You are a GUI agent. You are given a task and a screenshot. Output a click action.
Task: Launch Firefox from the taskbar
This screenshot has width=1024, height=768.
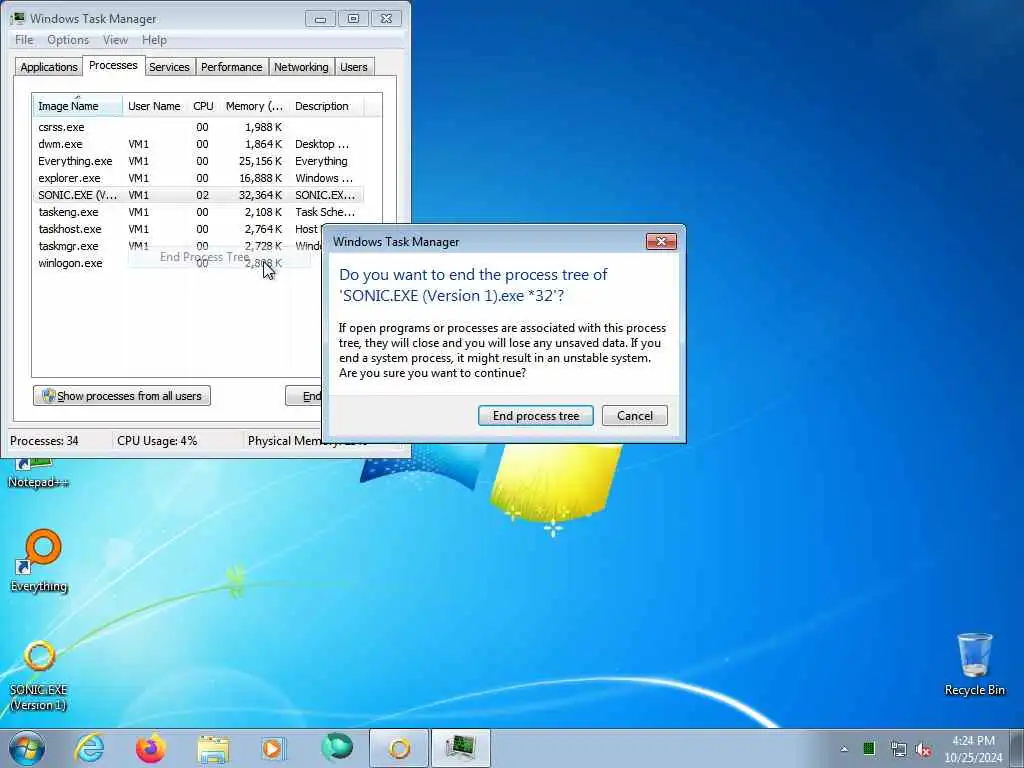[150, 748]
